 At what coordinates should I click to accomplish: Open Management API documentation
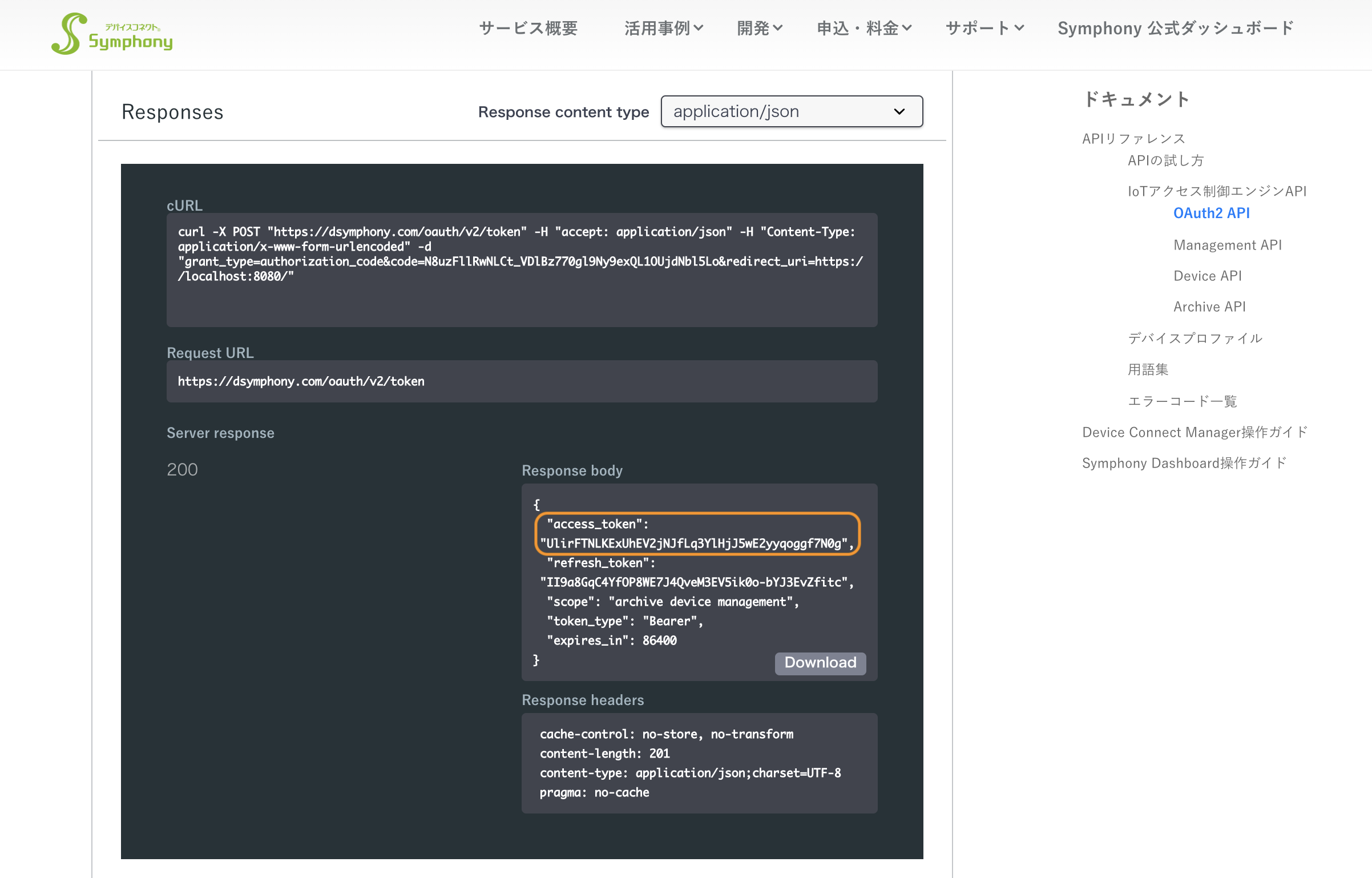1227,245
